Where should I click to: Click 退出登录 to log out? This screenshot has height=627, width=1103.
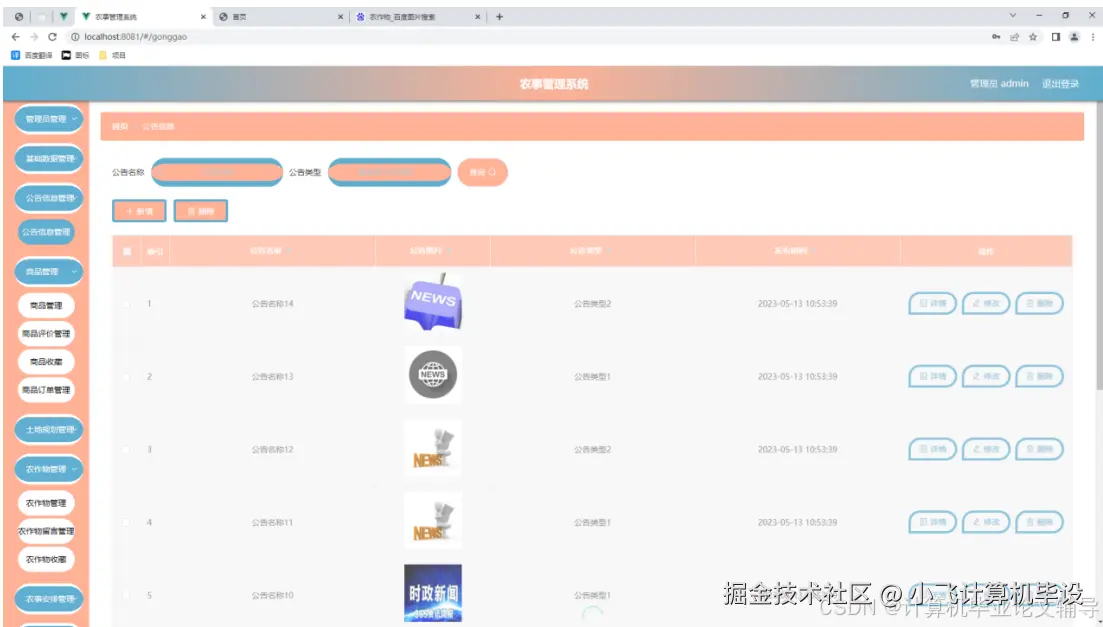[1060, 83]
